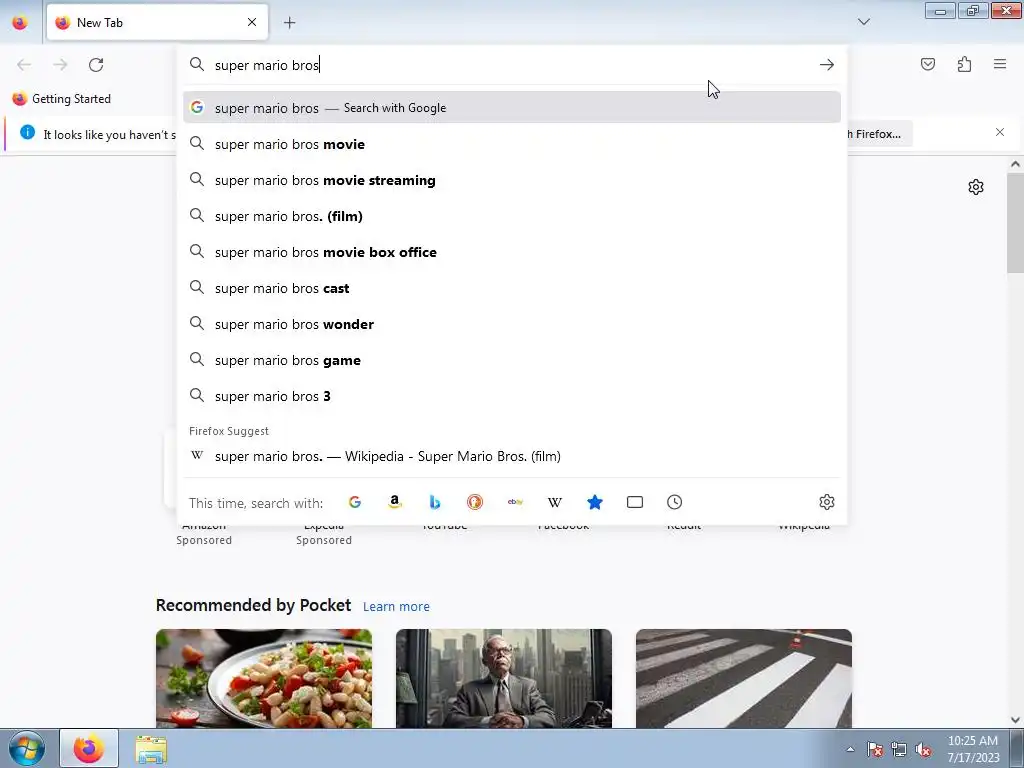Open the Action Center flag icon
The height and width of the screenshot is (768, 1024).
(x=875, y=750)
